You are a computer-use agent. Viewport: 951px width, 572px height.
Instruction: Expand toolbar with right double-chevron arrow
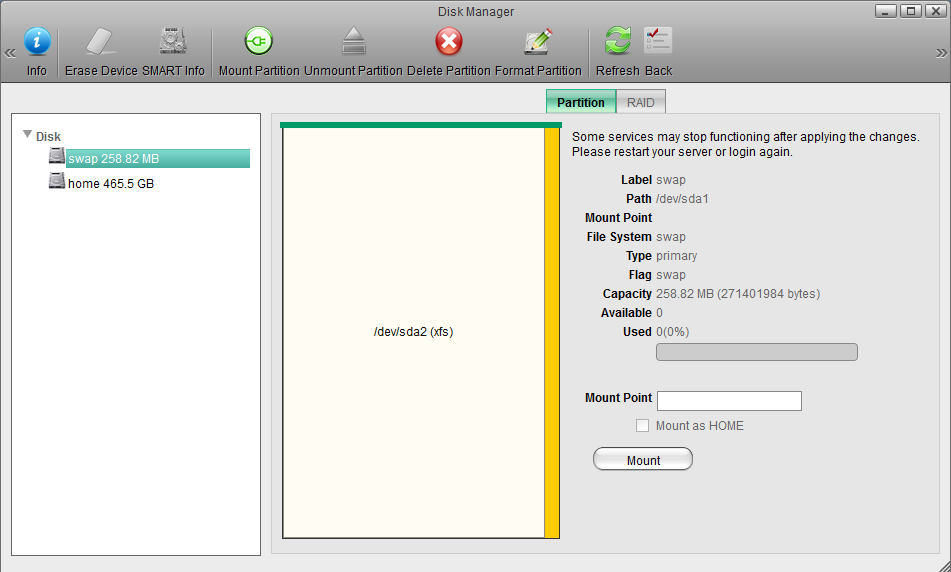pyautogui.click(x=941, y=52)
